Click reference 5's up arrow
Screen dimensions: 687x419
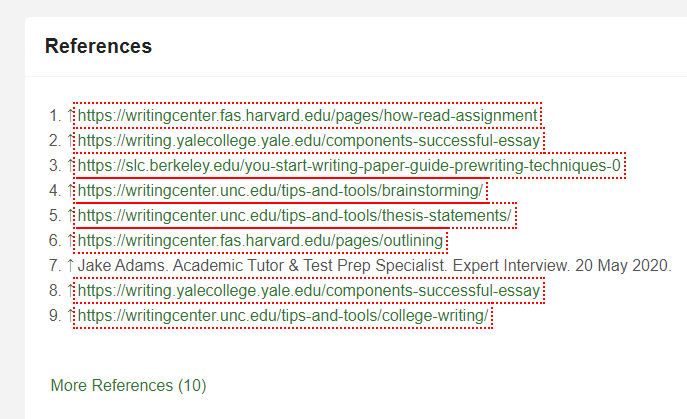[x=70, y=216]
